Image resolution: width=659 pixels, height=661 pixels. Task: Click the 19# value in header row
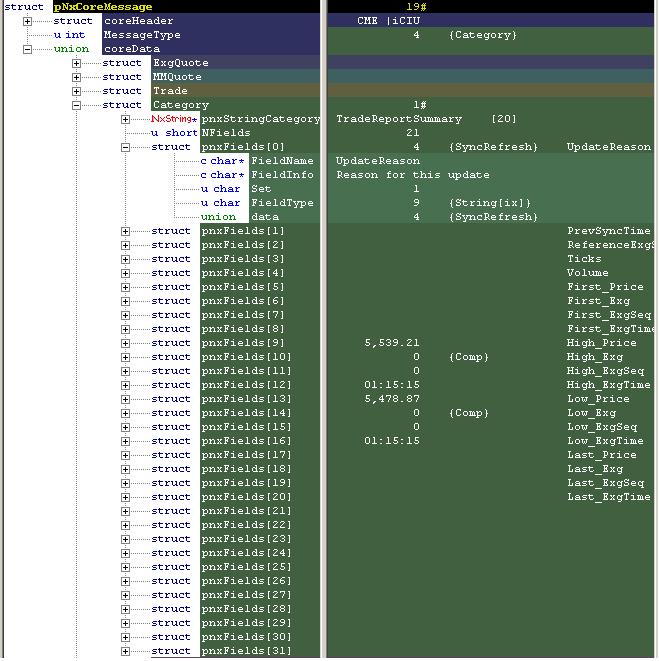[417, 7]
